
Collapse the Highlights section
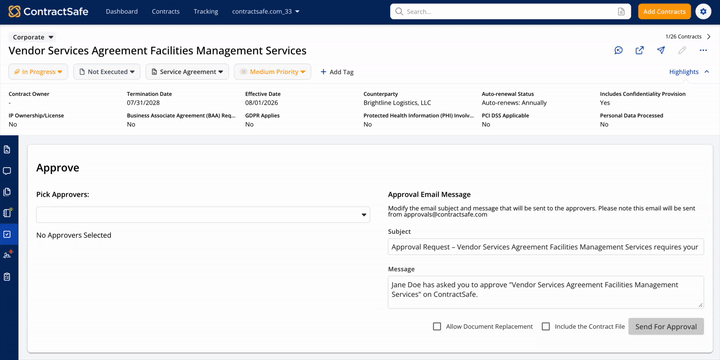(689, 72)
